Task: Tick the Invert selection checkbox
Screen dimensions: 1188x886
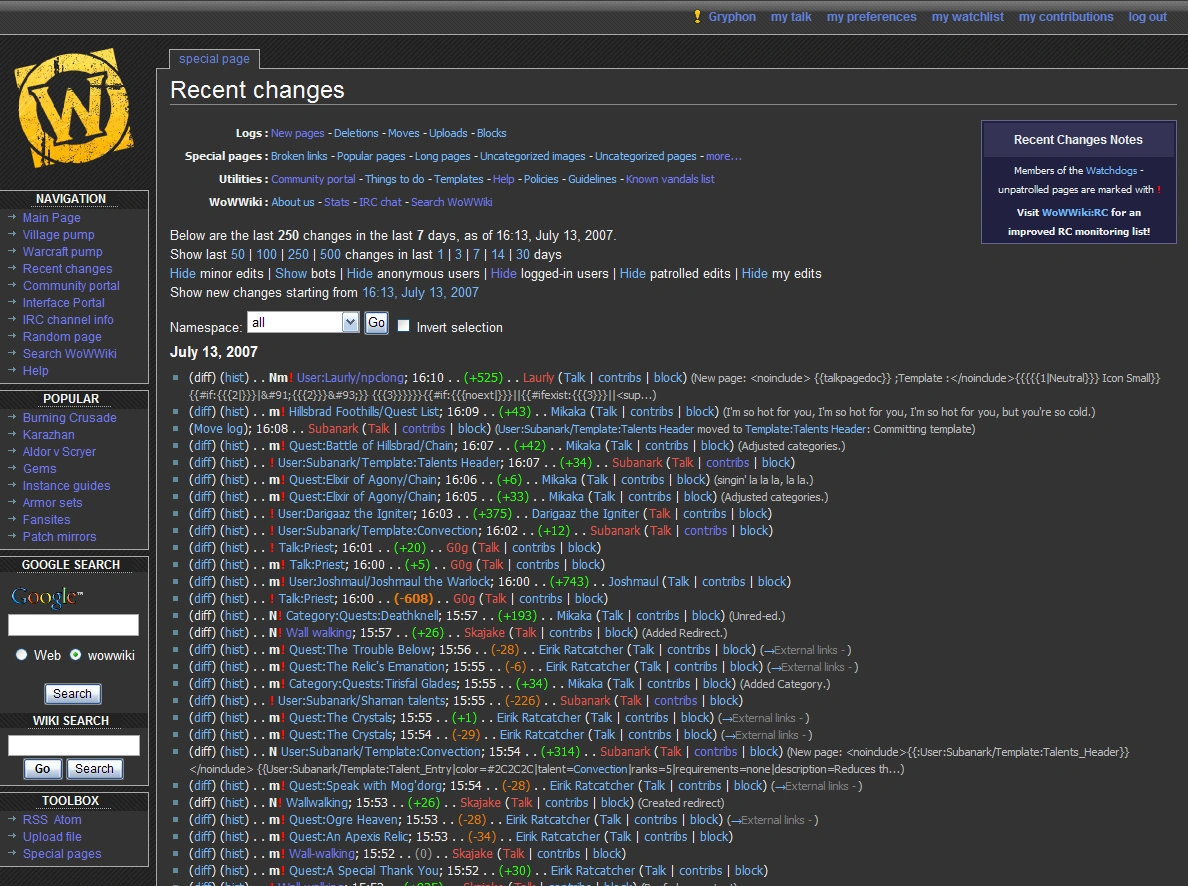Action: point(404,326)
